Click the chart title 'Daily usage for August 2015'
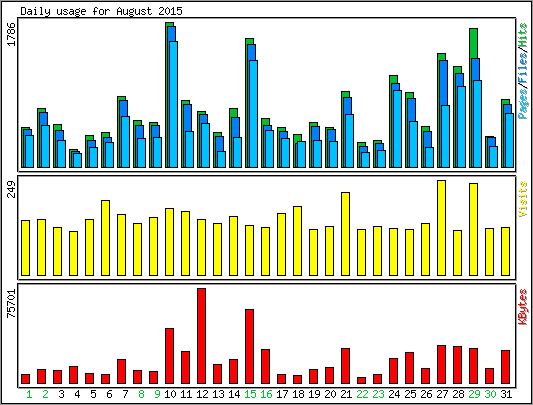 (x=101, y=11)
